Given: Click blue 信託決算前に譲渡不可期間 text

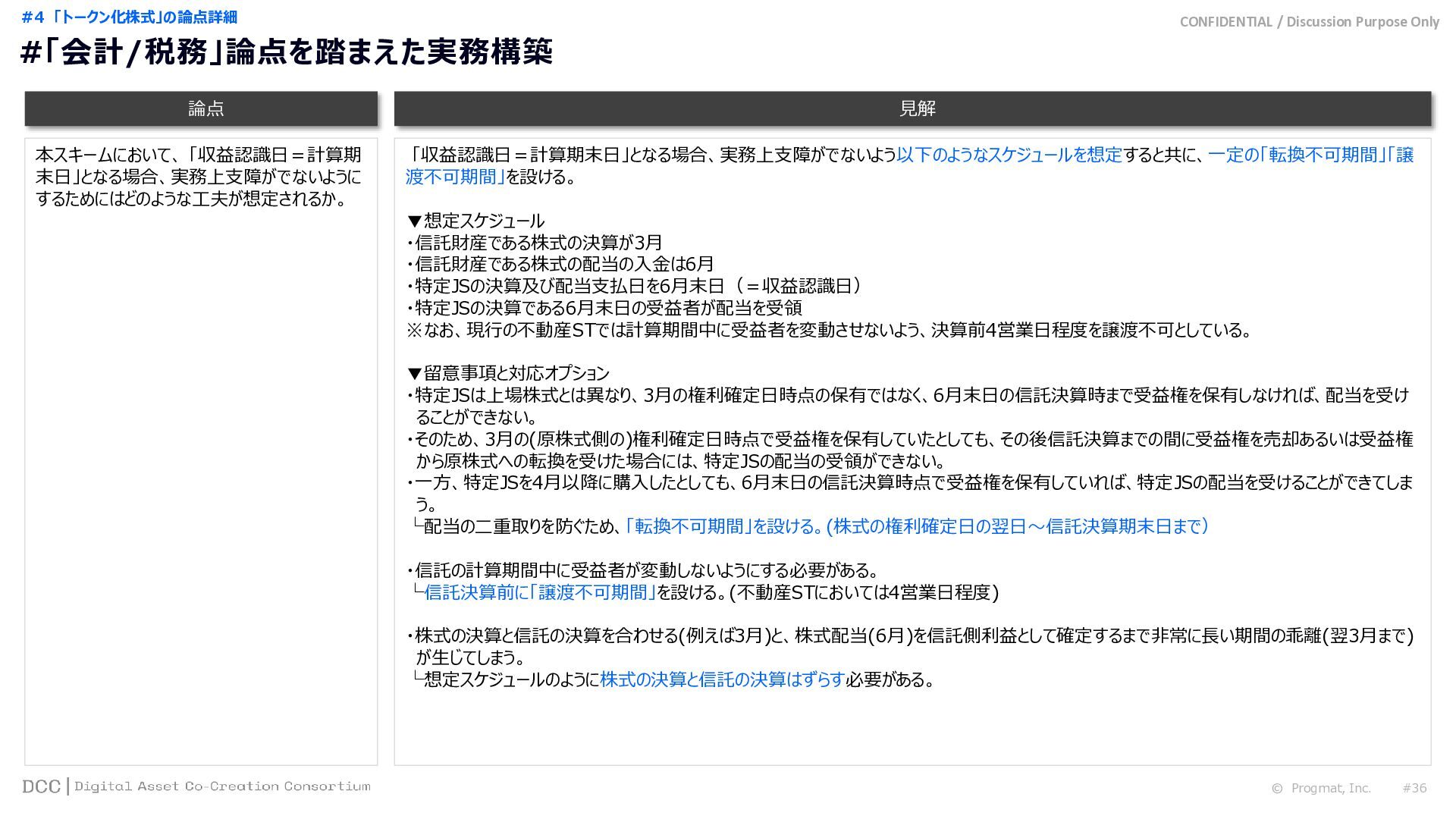Looking at the screenshot, I should 540,592.
